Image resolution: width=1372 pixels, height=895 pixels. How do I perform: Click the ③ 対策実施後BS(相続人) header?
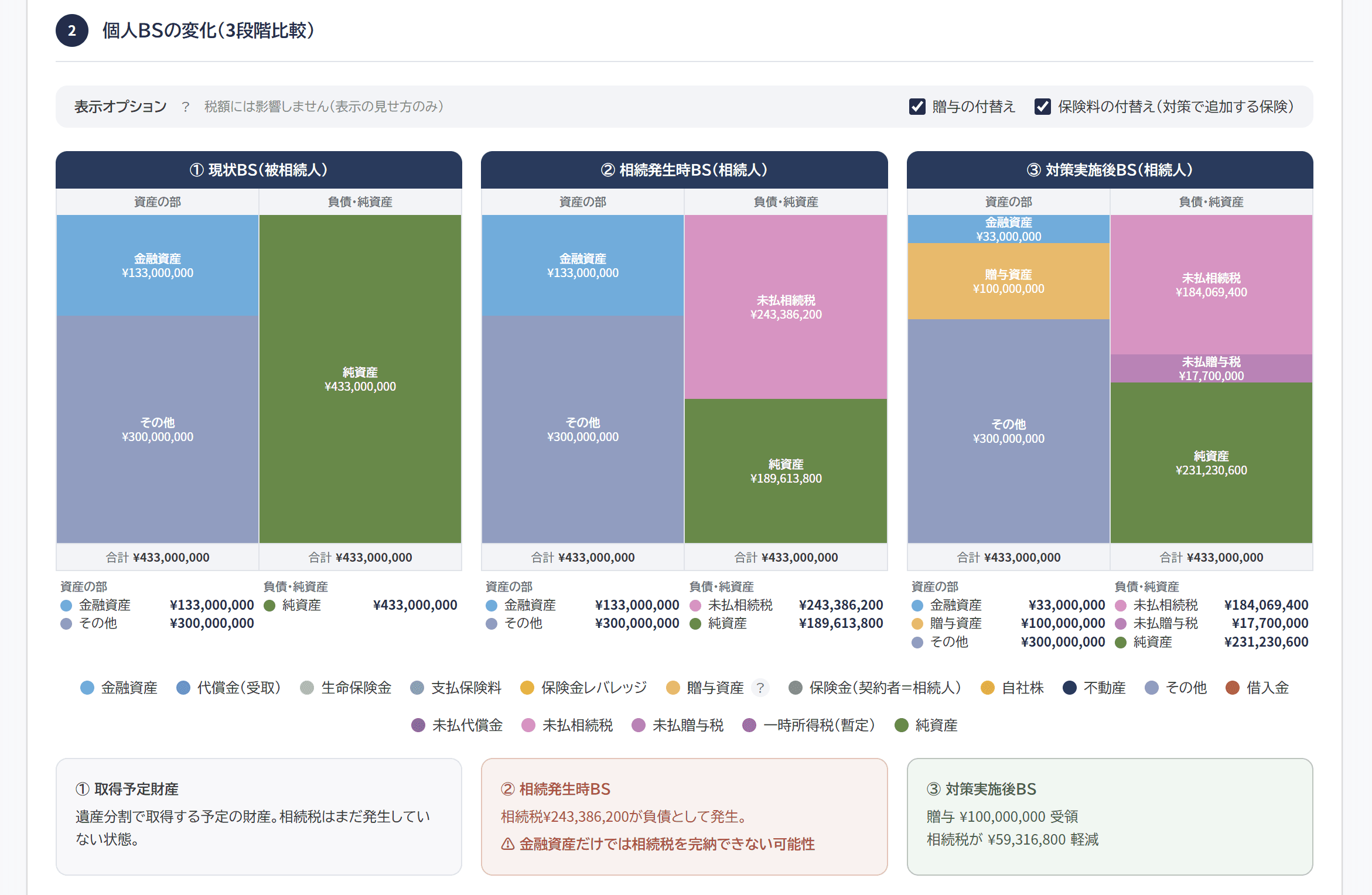[x=1110, y=170]
